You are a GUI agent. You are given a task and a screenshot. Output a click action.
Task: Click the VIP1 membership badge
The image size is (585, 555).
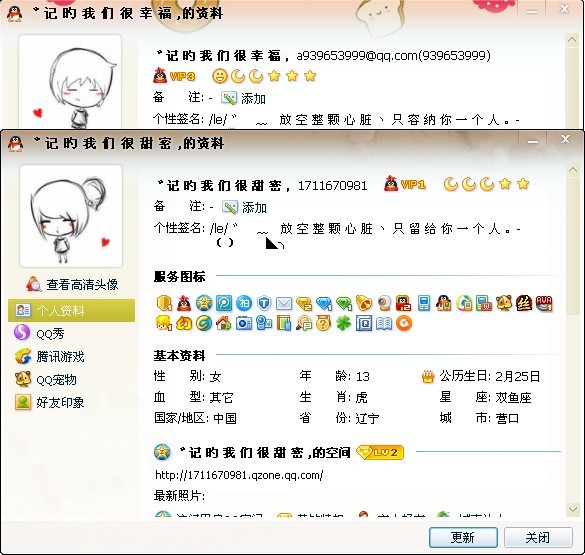tap(405, 184)
